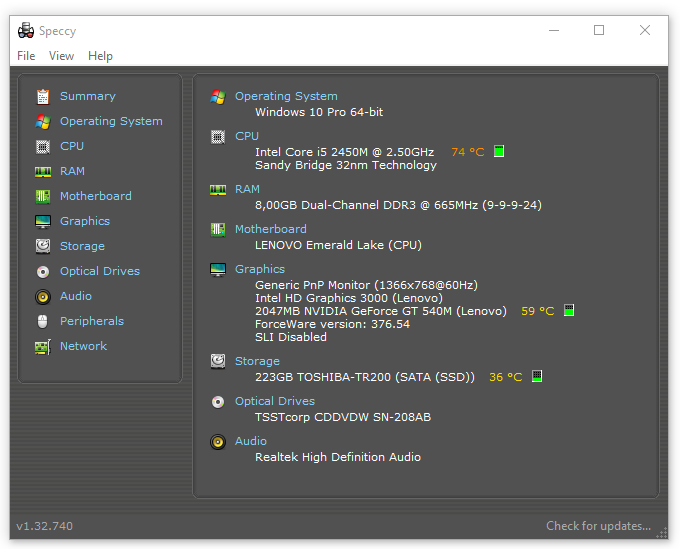The height and width of the screenshot is (549, 680).
Task: Click the Windows flag icon beside Operating System in sidebar
Action: click(x=43, y=122)
